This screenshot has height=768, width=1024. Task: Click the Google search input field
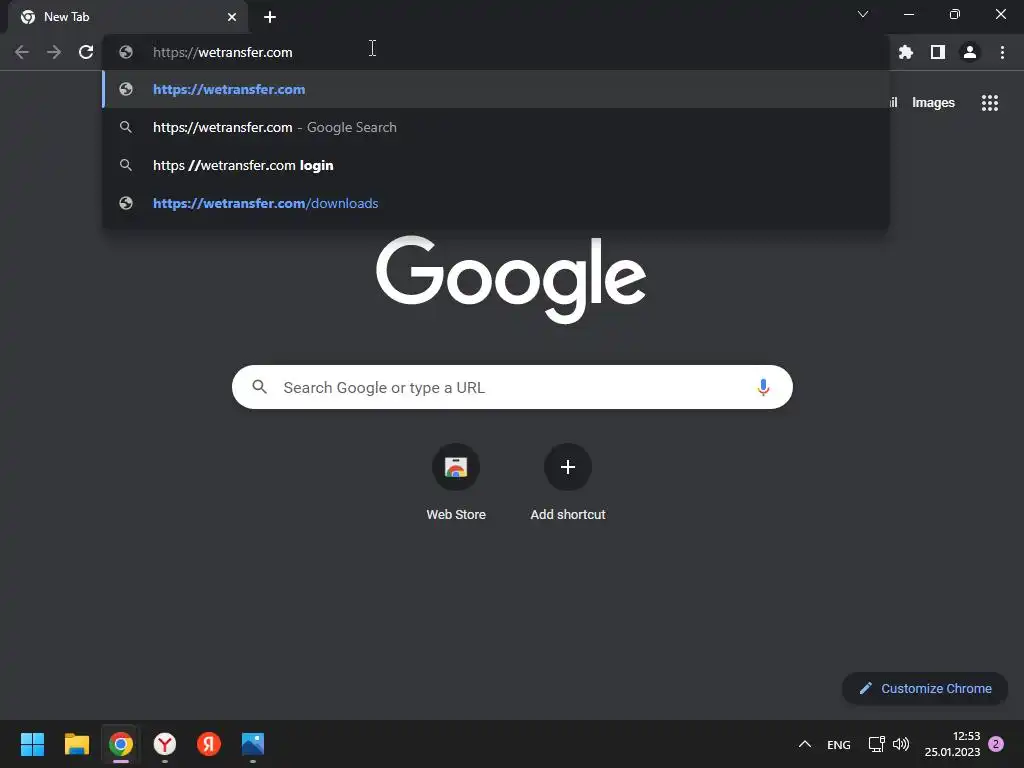point(512,387)
